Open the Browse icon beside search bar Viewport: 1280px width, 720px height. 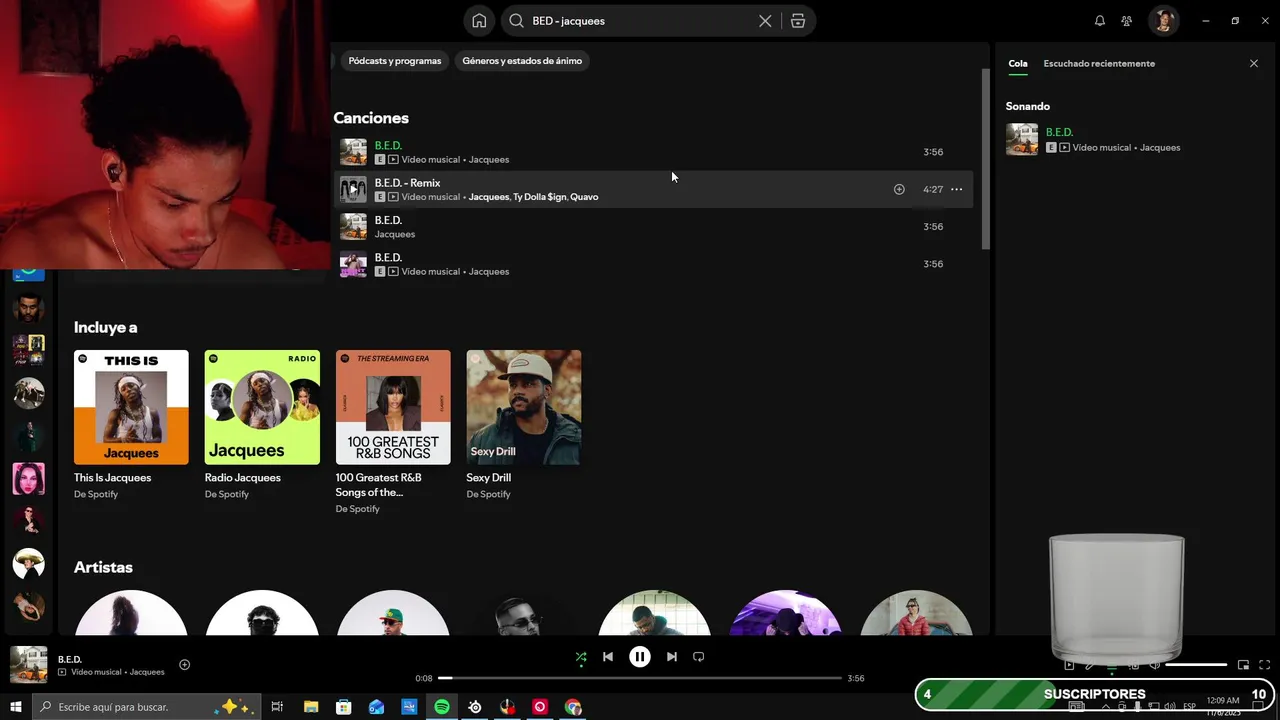click(x=798, y=21)
